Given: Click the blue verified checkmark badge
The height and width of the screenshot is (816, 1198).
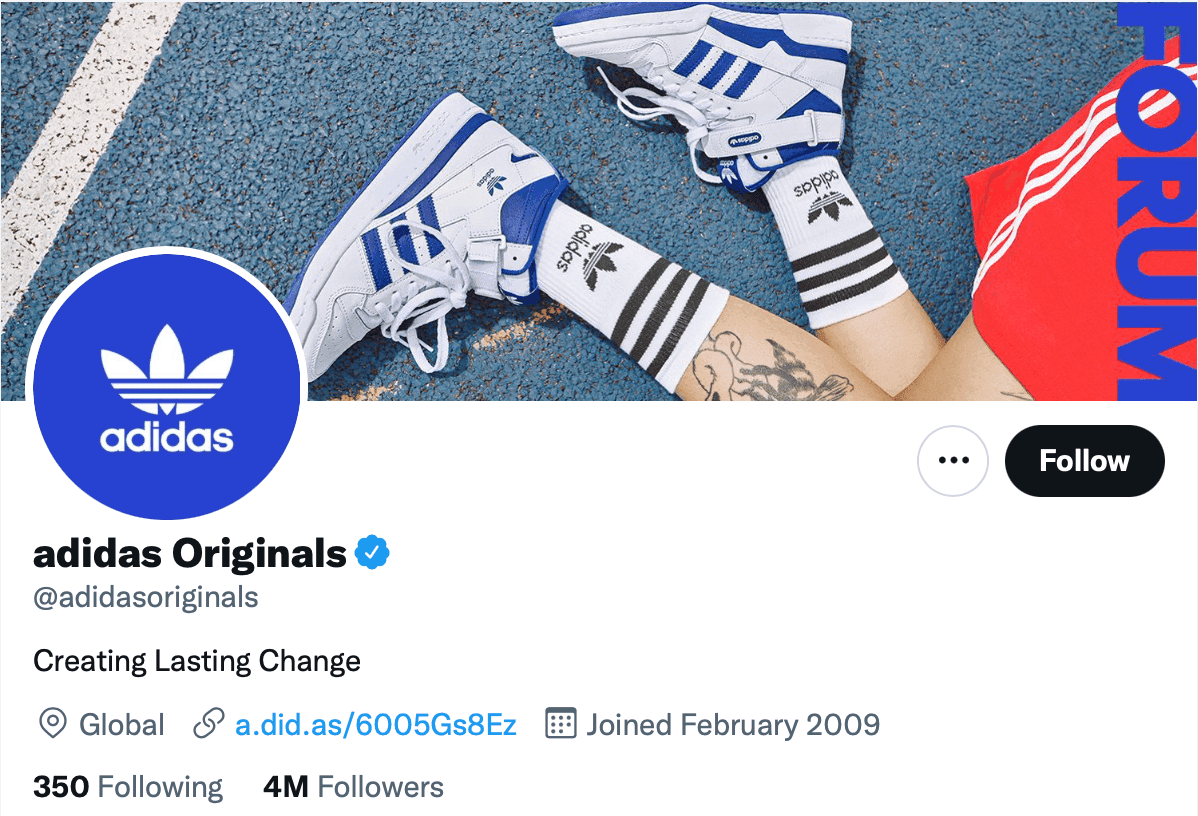Looking at the screenshot, I should tap(374, 552).
